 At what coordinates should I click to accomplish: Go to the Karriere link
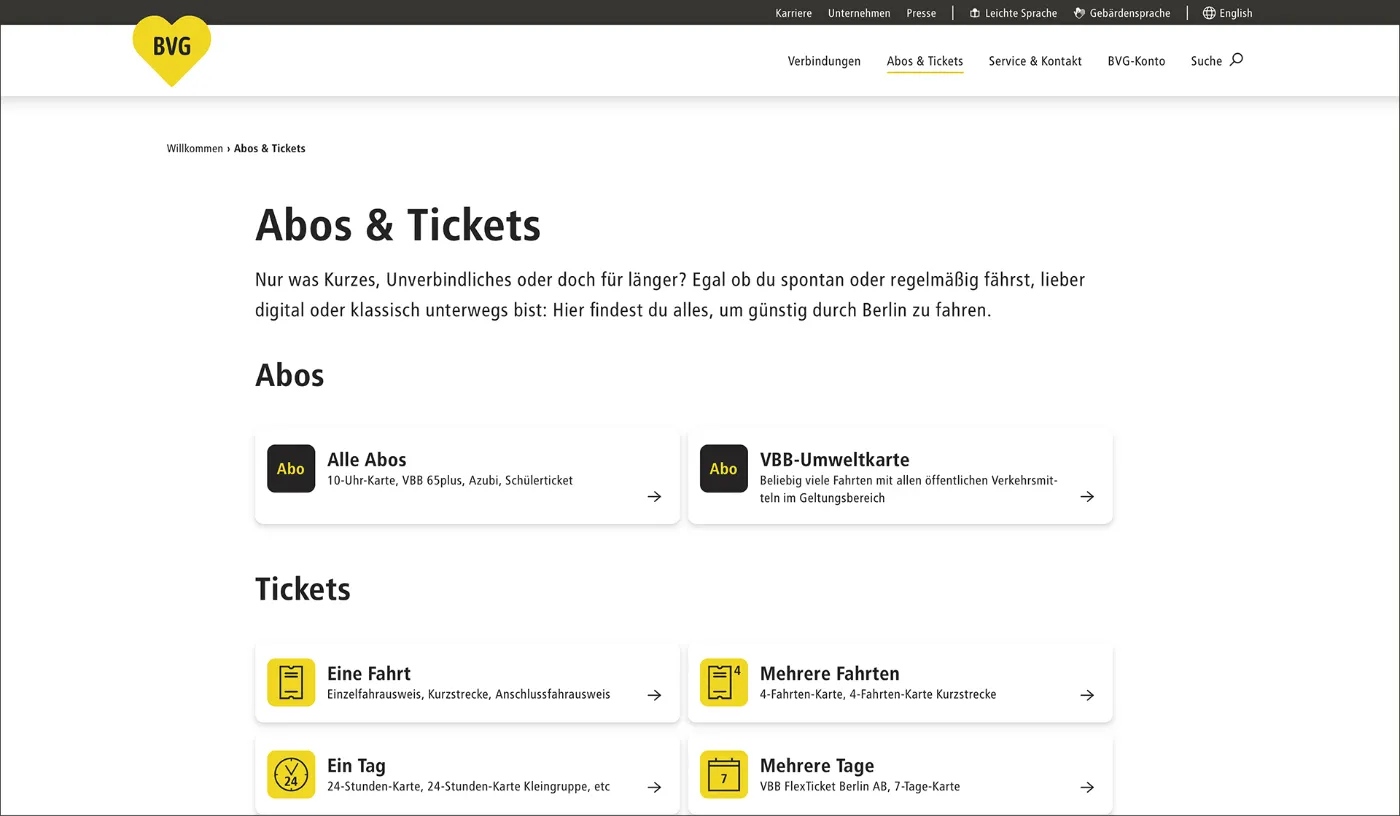pyautogui.click(x=794, y=13)
